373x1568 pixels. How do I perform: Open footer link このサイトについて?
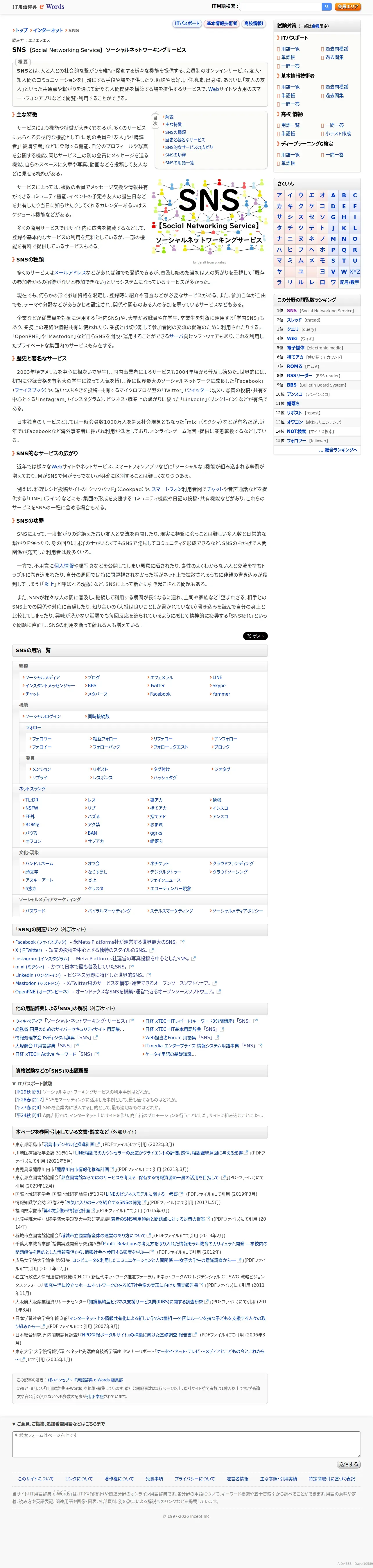coord(35,1479)
